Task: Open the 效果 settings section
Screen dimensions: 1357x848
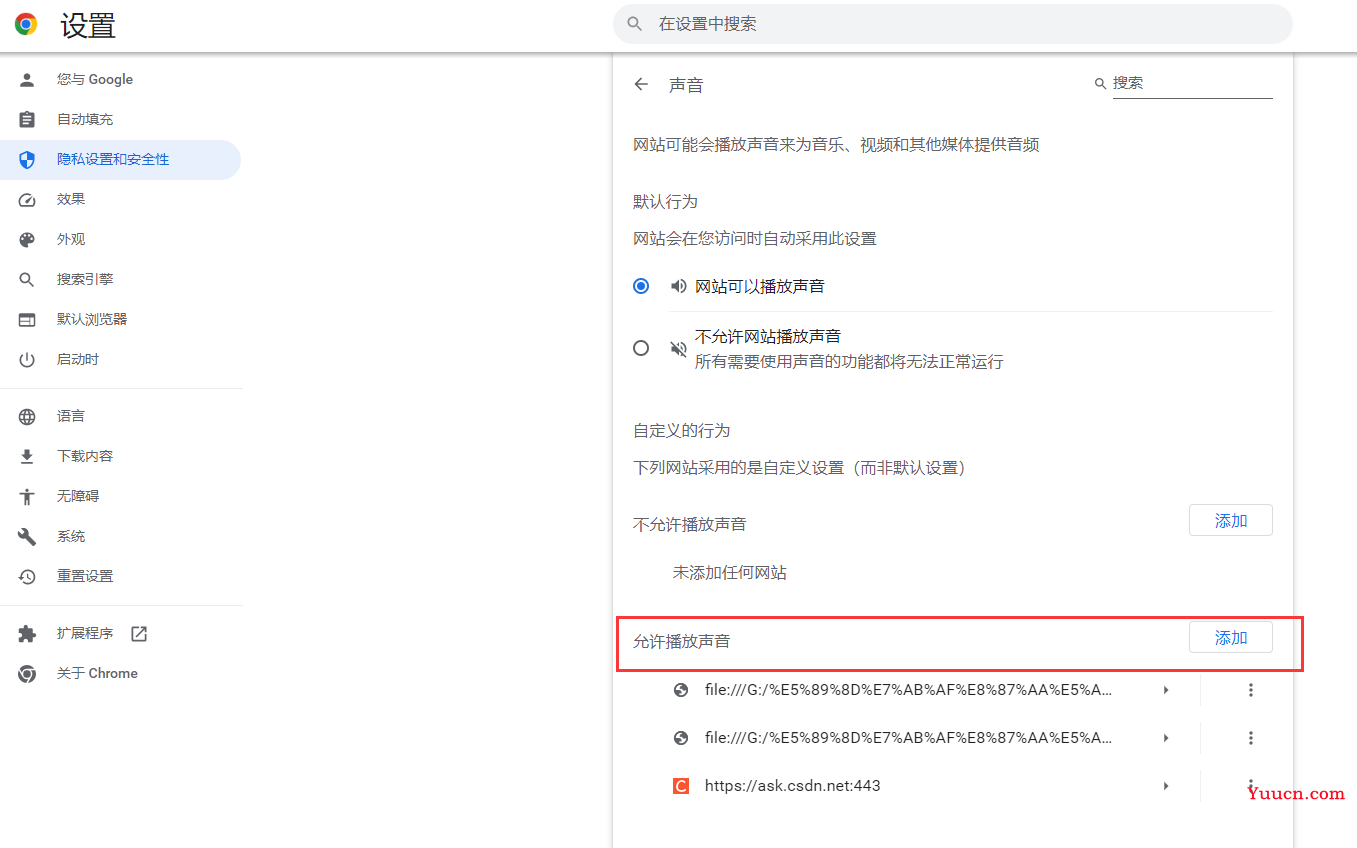Action: (120, 199)
